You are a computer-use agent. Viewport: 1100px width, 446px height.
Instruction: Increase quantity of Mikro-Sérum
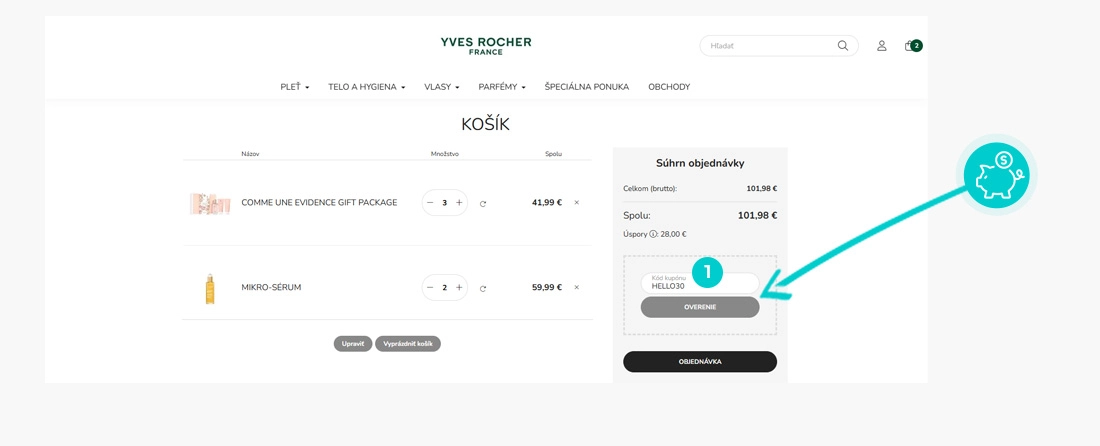(x=459, y=288)
